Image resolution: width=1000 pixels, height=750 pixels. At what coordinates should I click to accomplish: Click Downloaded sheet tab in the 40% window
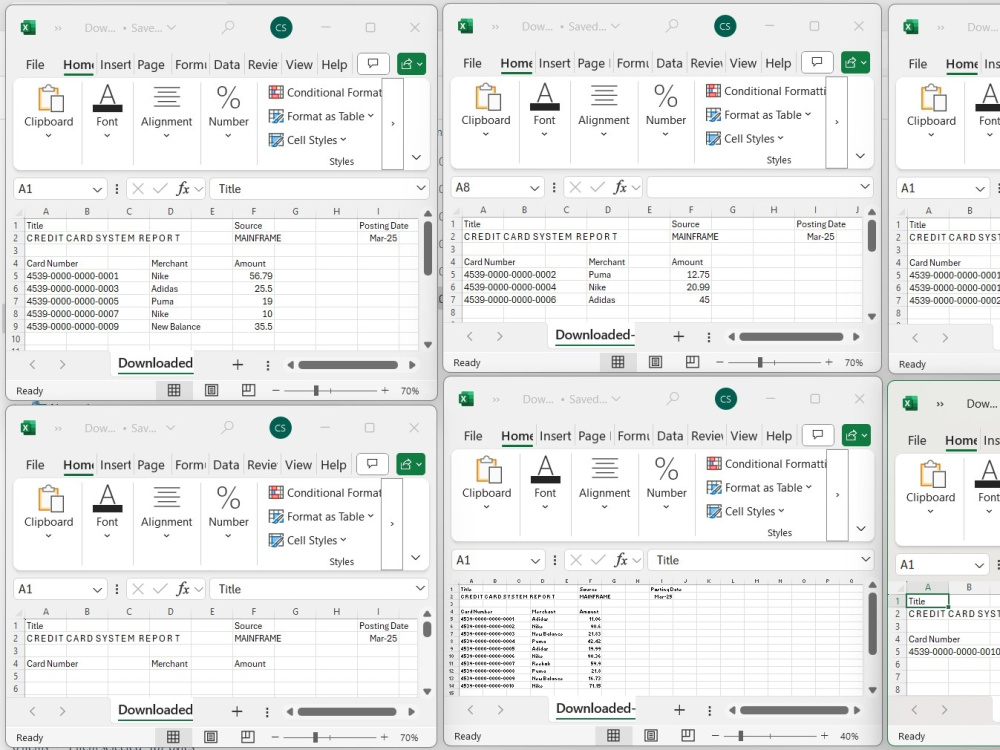coord(596,709)
